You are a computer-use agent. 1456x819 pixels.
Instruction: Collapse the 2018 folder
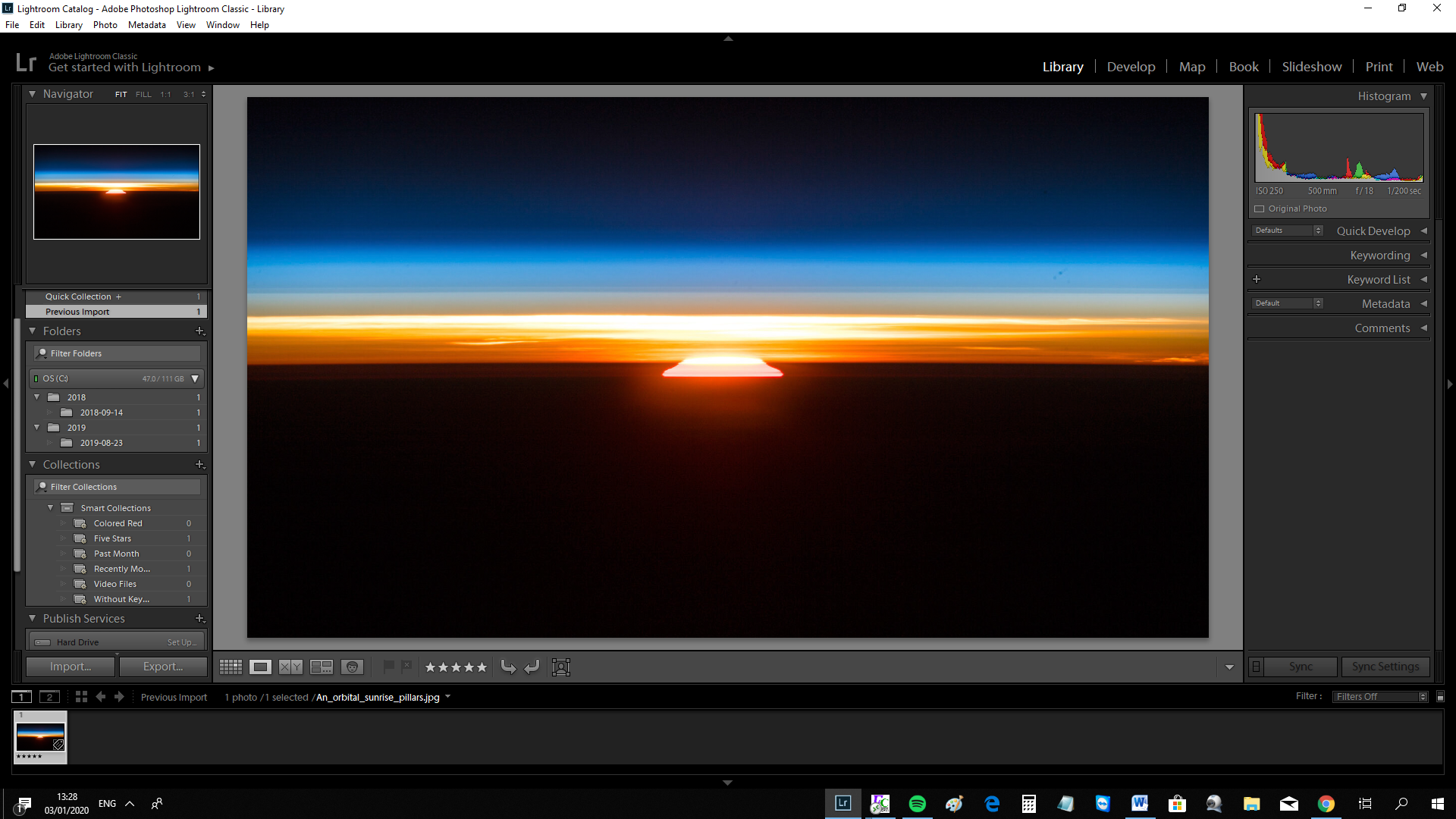36,397
